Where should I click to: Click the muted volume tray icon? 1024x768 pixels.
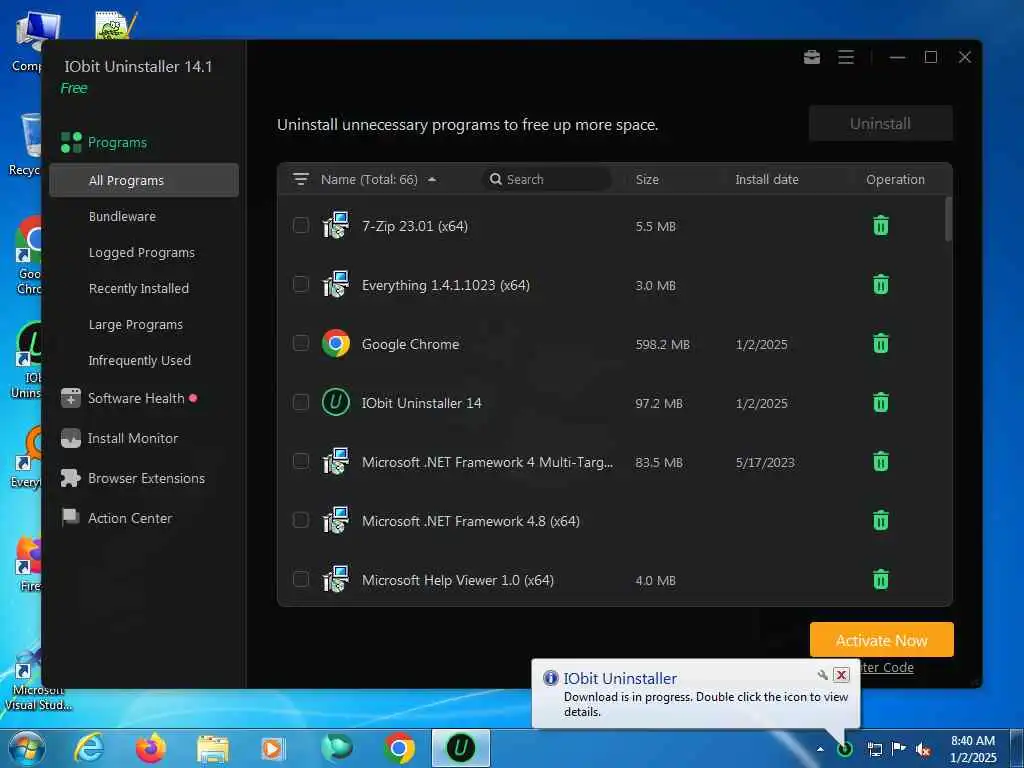click(x=922, y=750)
